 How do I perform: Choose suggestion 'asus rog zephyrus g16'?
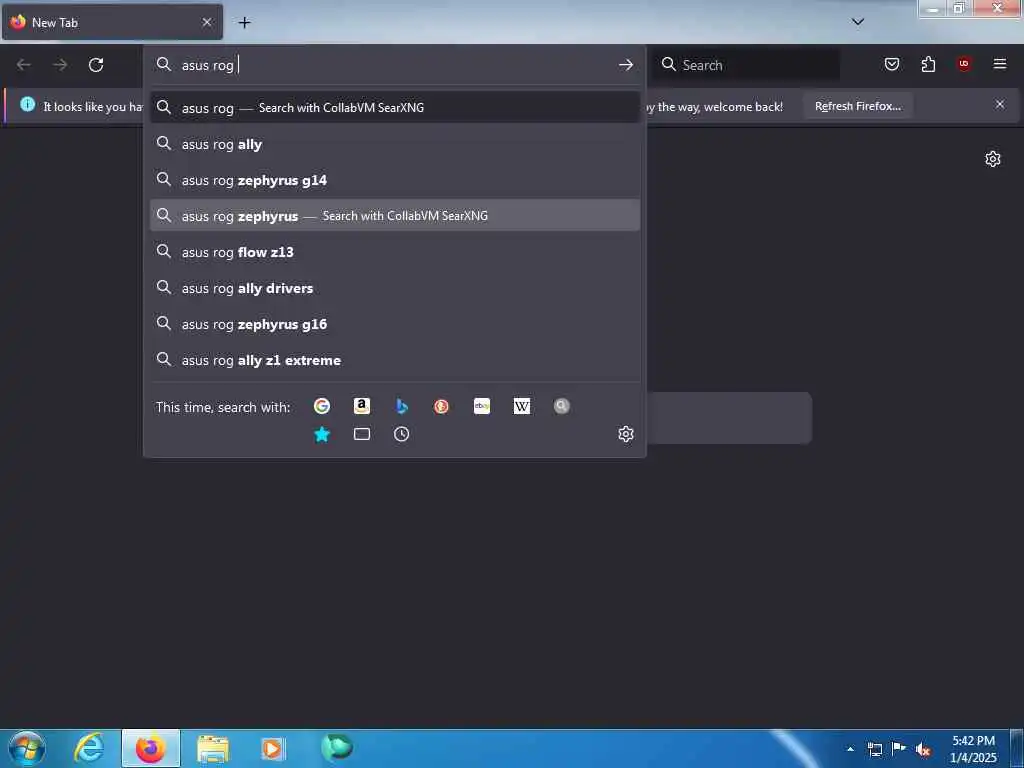pos(395,323)
